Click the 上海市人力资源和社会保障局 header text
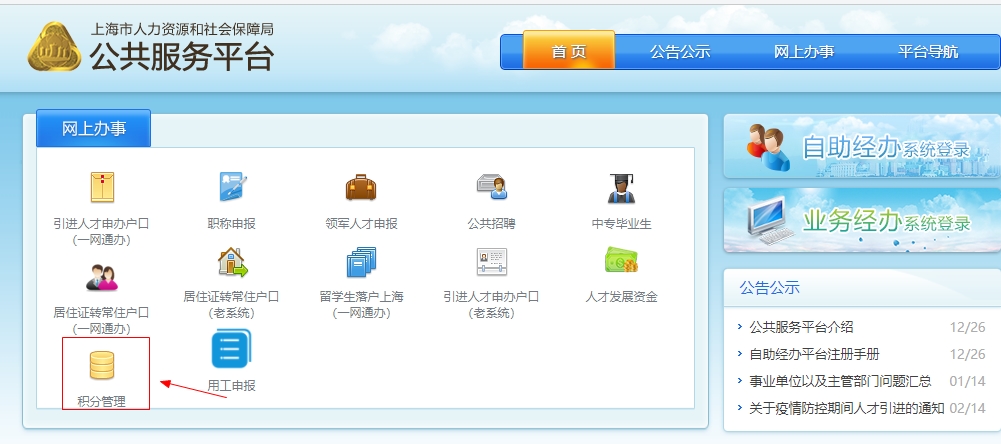 point(183,29)
